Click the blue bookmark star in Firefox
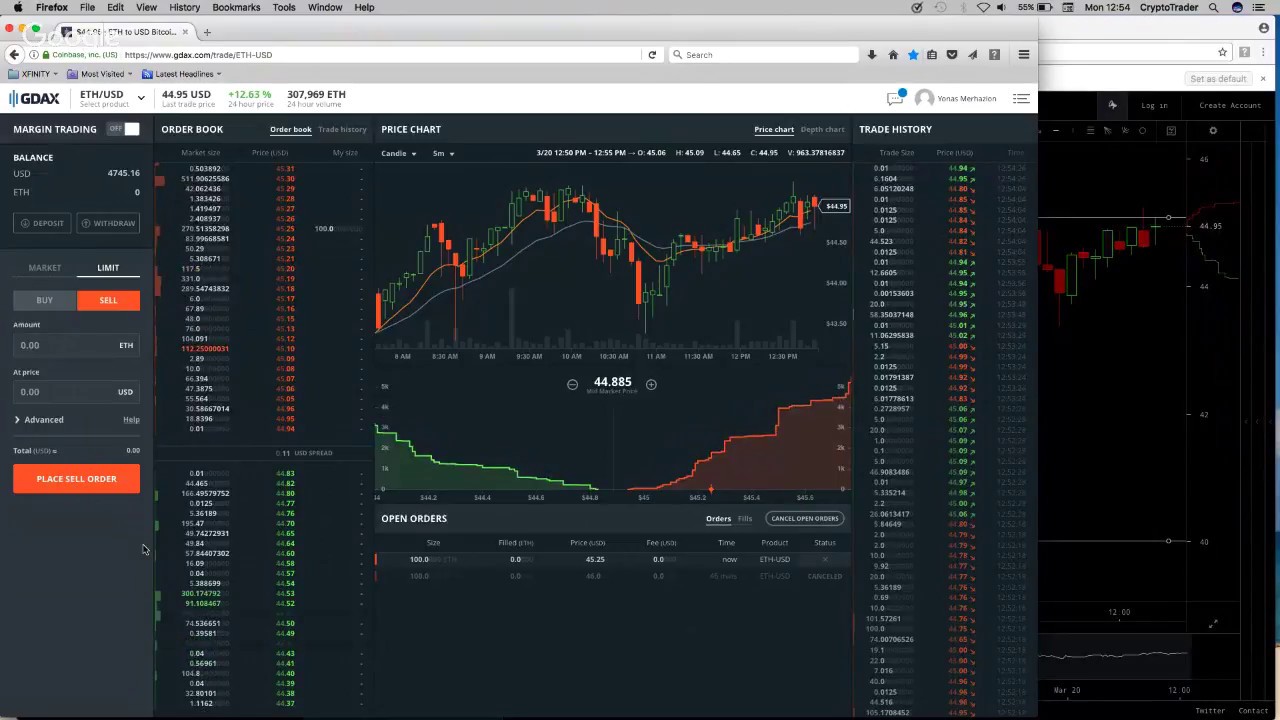Screen dimensions: 1280x720 coord(912,54)
